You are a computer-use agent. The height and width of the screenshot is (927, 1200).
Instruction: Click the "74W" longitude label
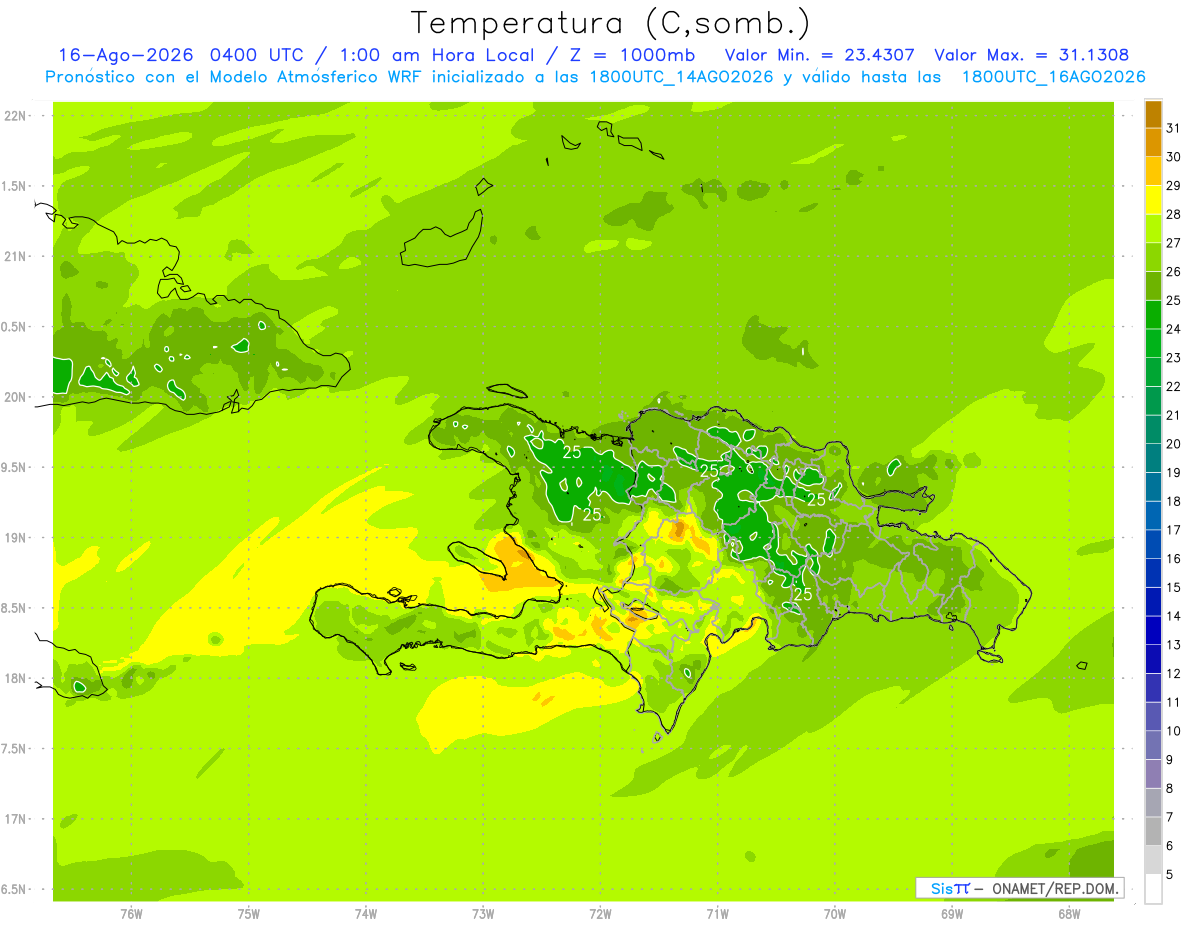pyautogui.click(x=366, y=913)
